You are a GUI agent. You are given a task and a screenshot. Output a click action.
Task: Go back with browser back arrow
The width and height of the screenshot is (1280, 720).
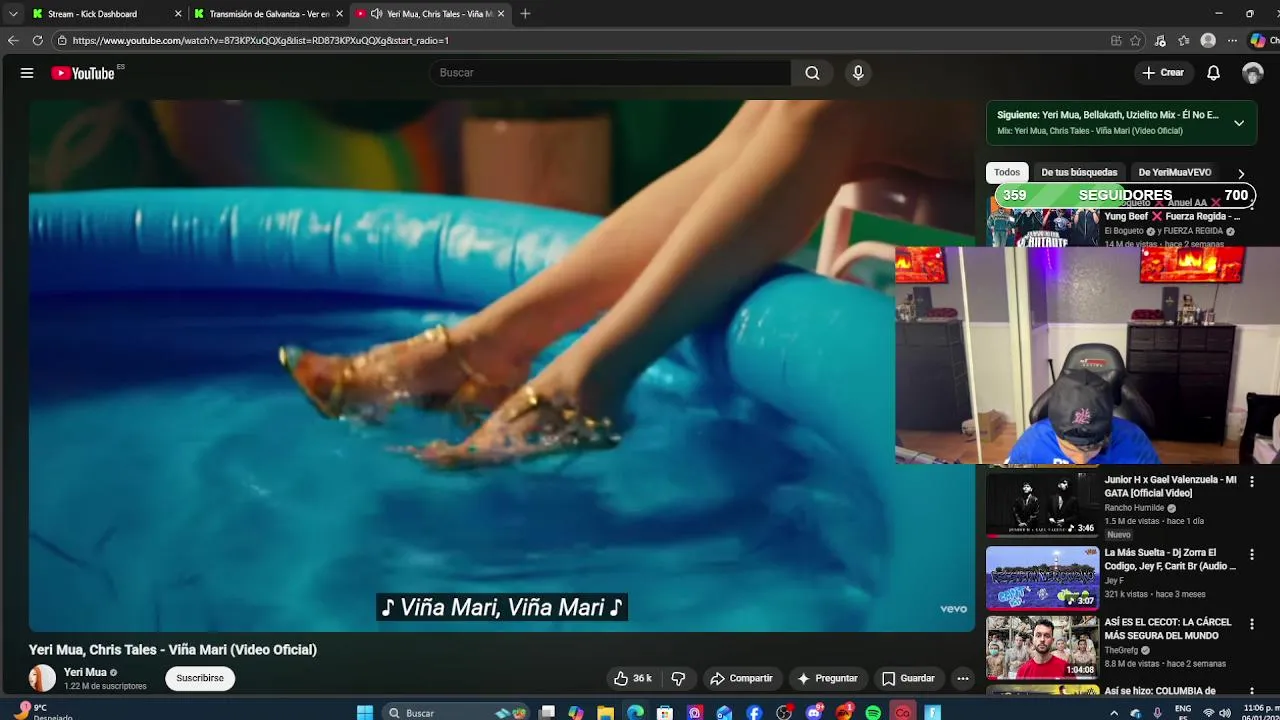click(x=13, y=41)
